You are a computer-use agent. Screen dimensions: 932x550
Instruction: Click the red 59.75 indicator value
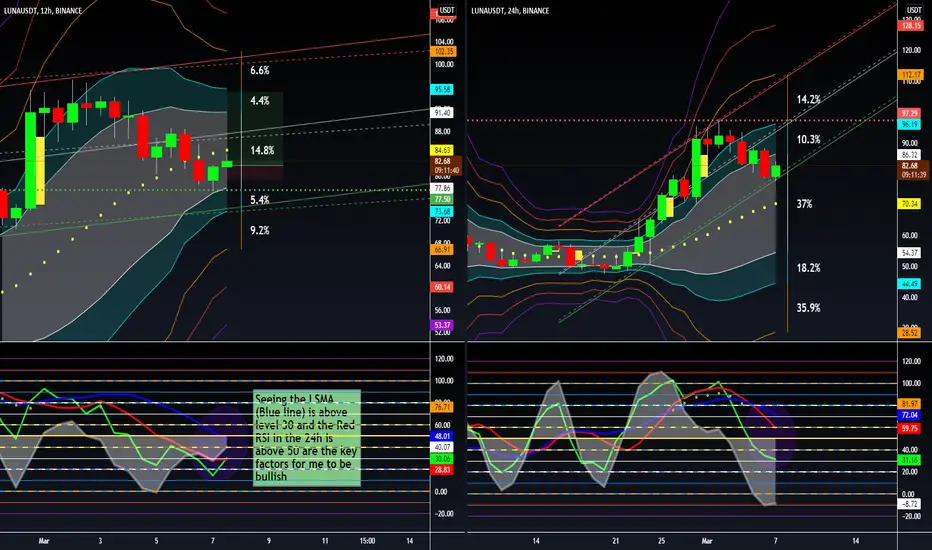(x=909, y=428)
